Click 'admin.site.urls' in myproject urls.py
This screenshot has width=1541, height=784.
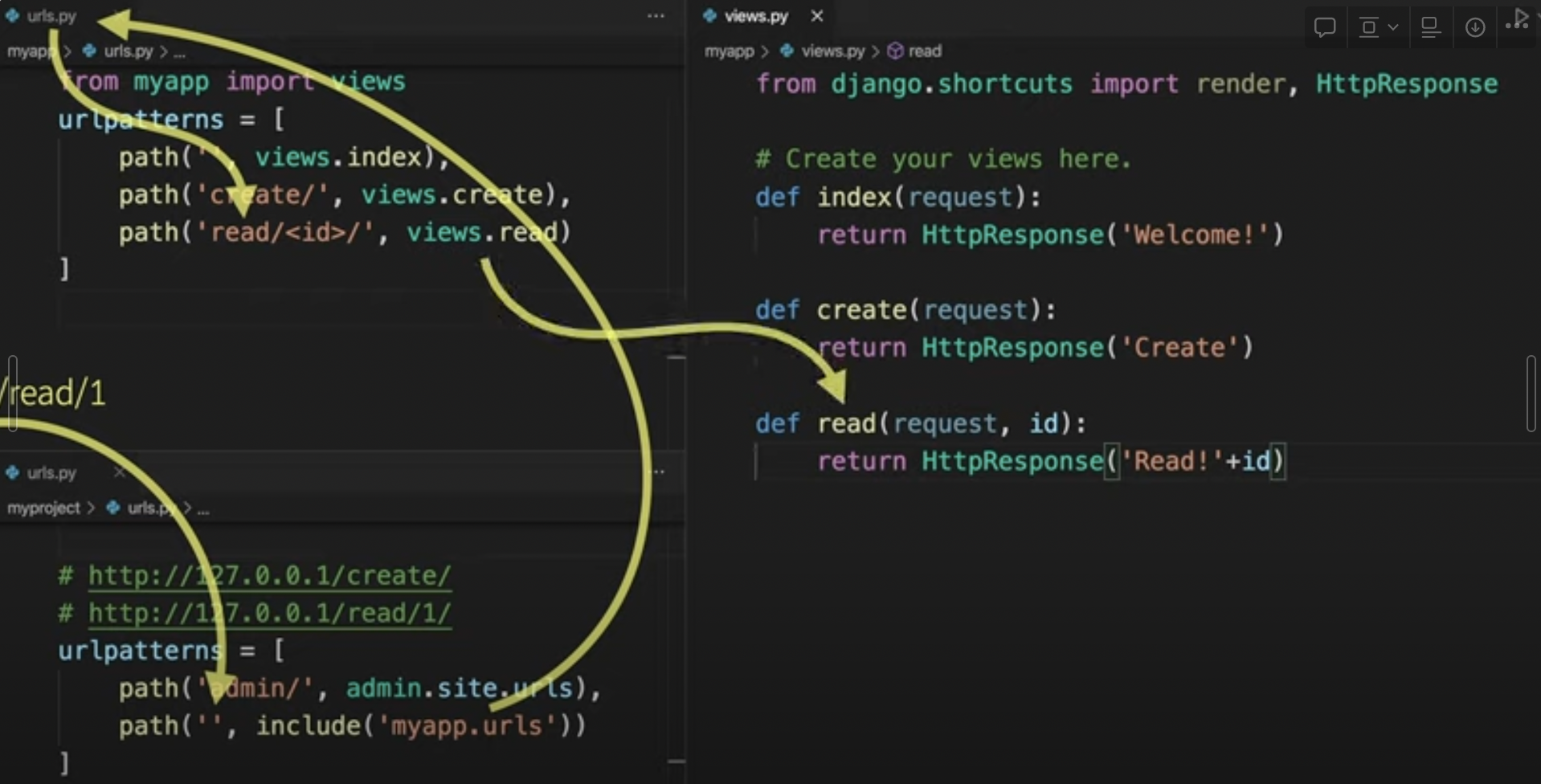tap(459, 688)
